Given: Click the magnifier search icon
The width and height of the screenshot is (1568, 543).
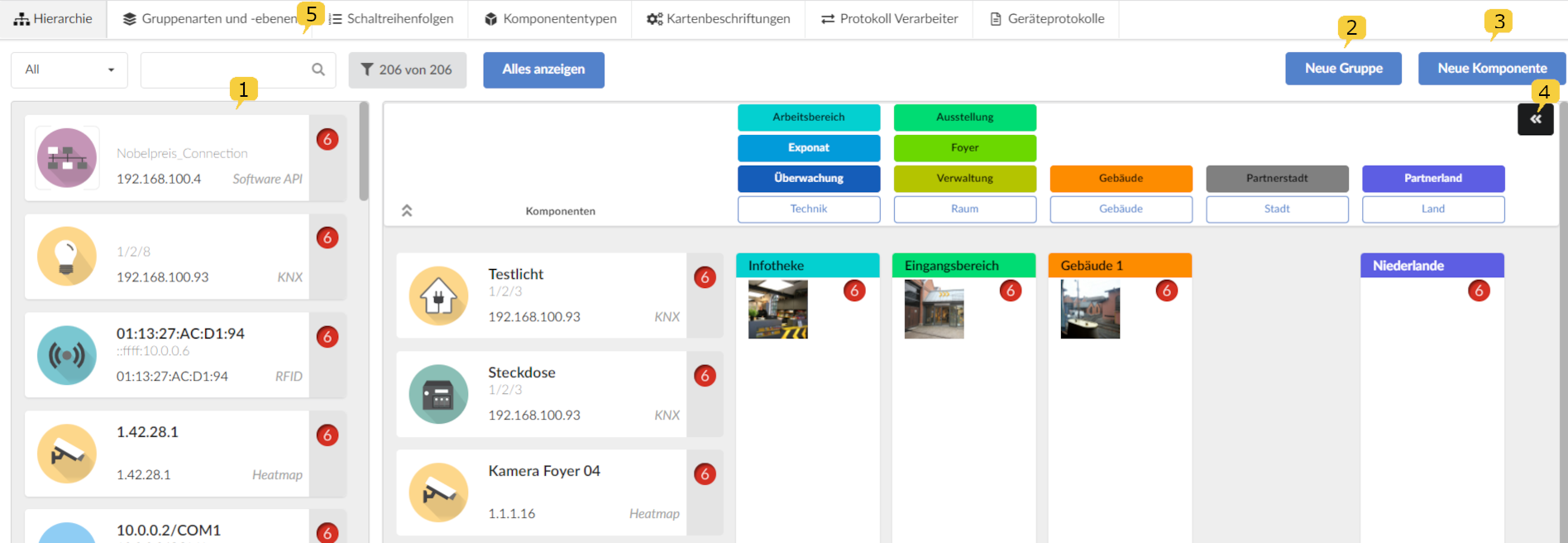Looking at the screenshot, I should click(318, 70).
